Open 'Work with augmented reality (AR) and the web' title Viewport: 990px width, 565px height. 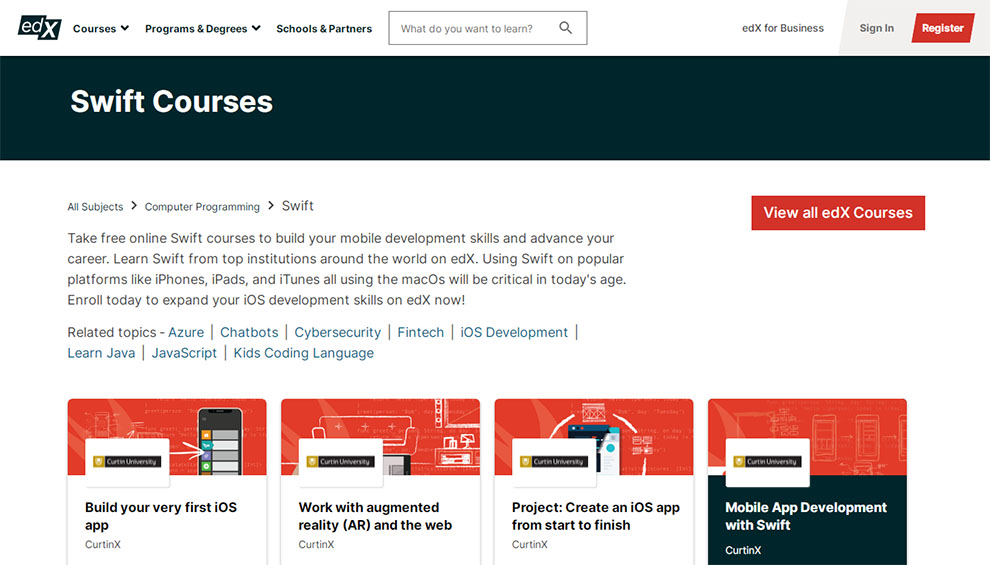[375, 516]
